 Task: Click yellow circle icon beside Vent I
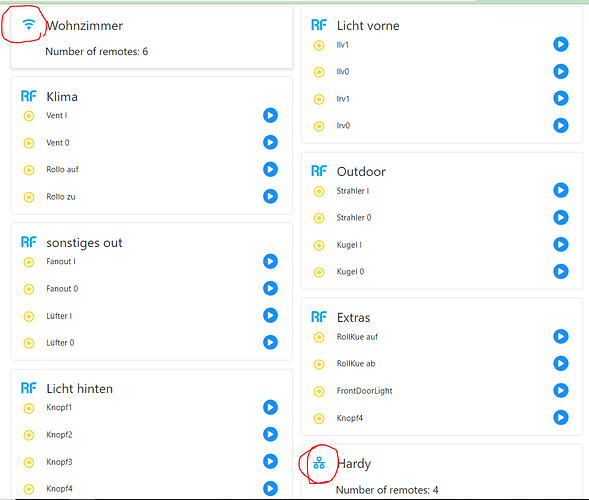click(29, 116)
